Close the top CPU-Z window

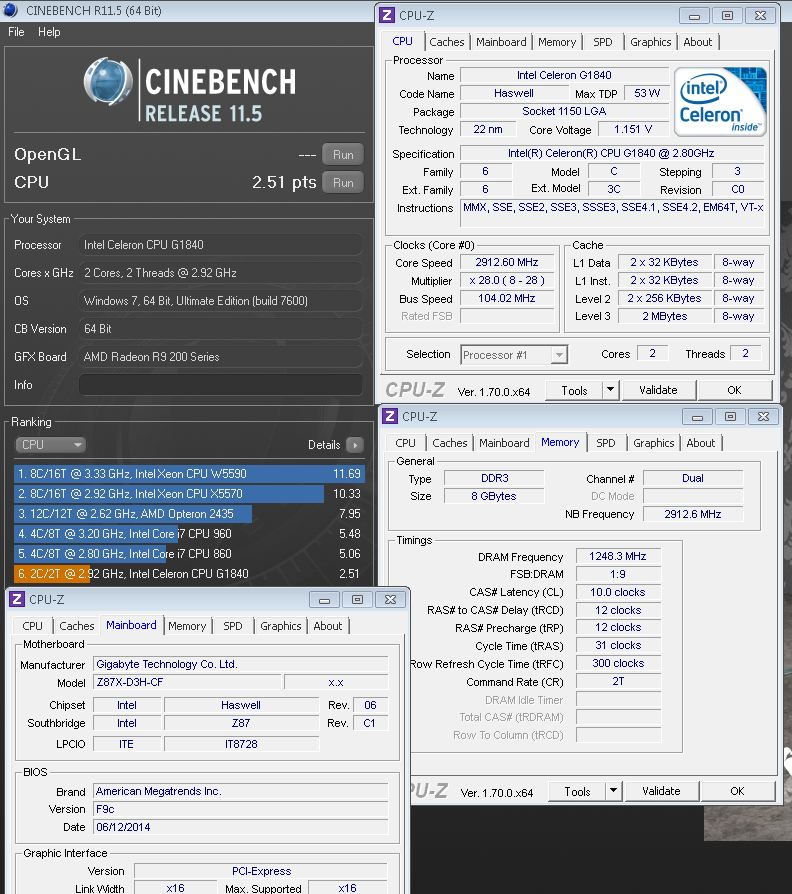click(x=761, y=16)
